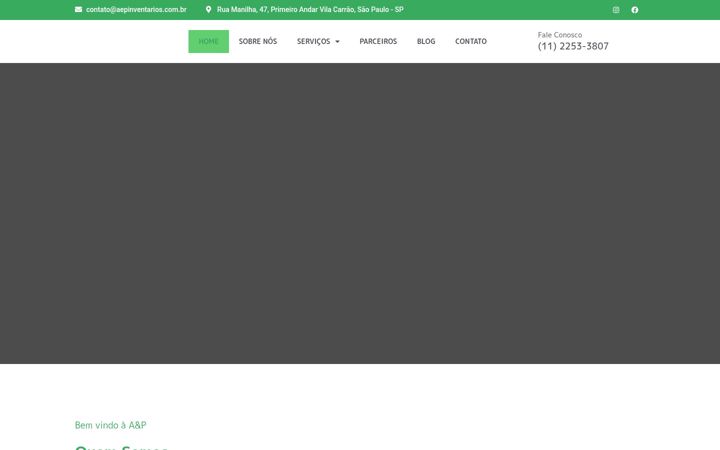Open the Blog page
This screenshot has height=450, width=720.
point(426,41)
